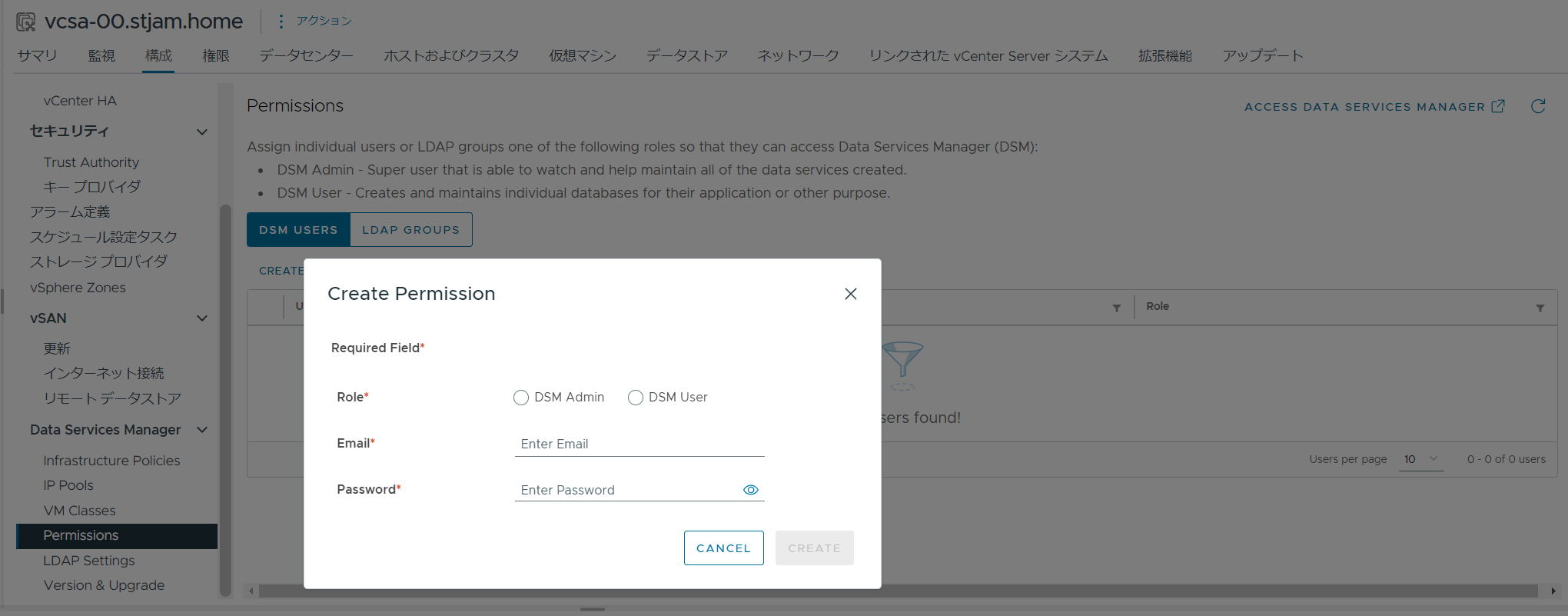Viewport: 1568px width, 616px height.
Task: Select vSphere Zones in sidebar
Action: coord(78,288)
